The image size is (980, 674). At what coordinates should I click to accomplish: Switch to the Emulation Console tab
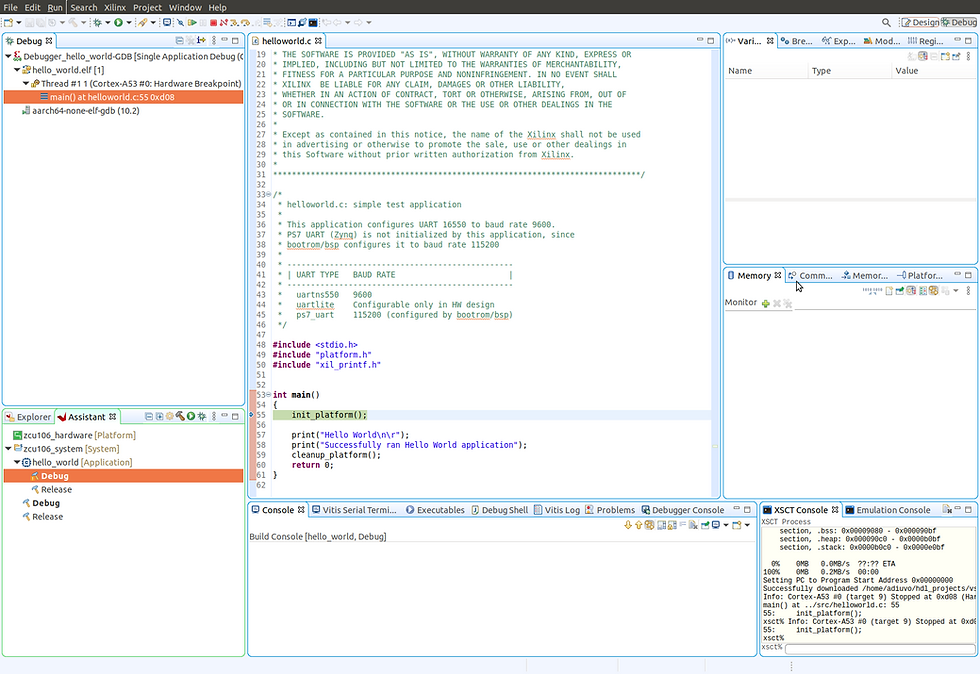[x=888, y=510]
